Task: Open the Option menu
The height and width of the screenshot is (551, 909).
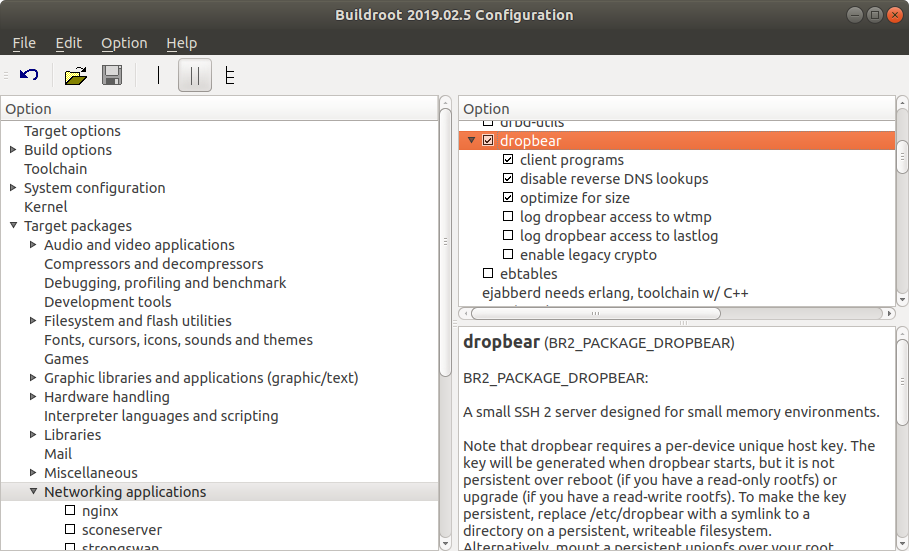Action: coord(124,43)
